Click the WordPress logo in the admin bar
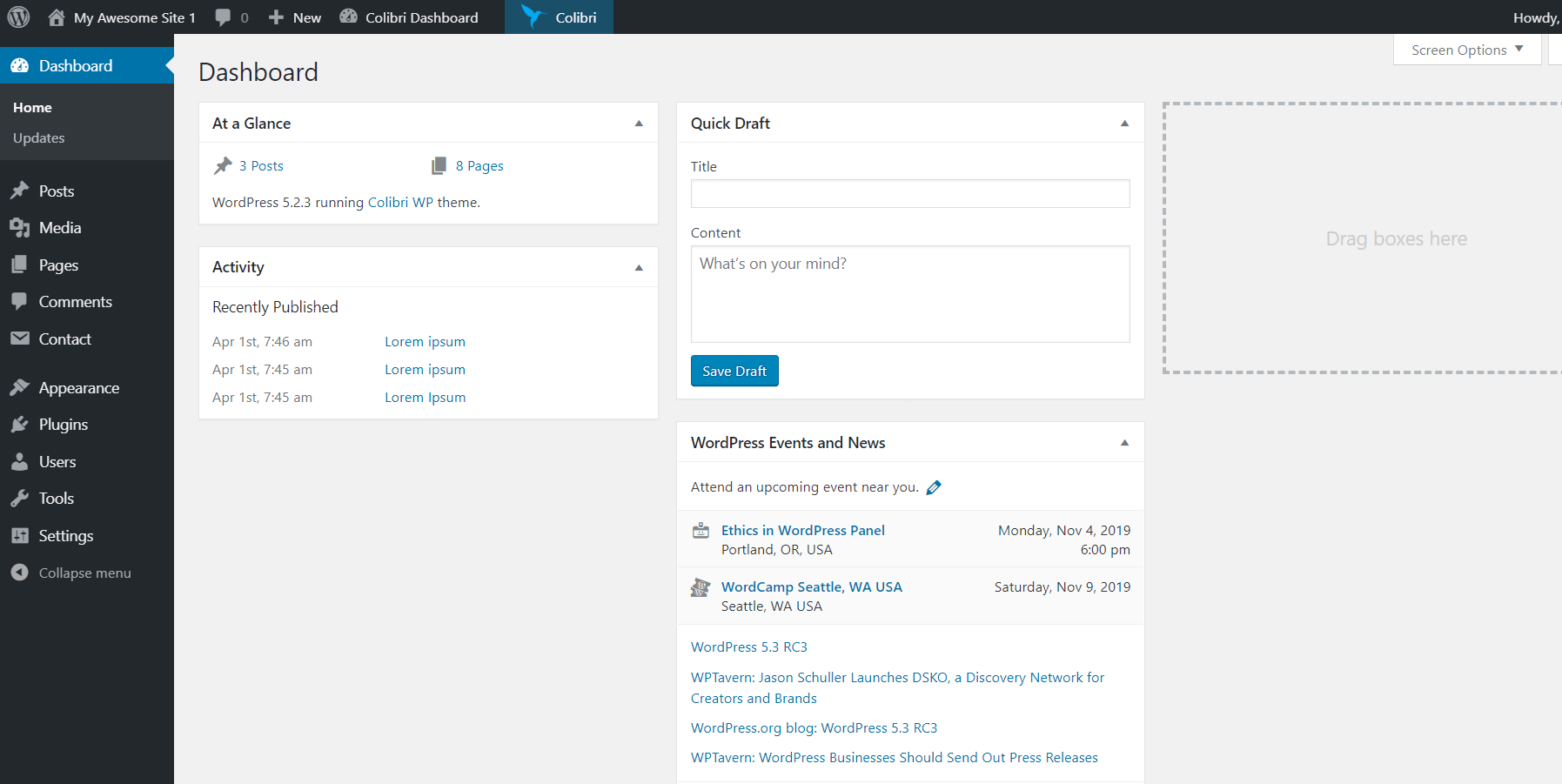The height and width of the screenshot is (784, 1562). click(x=18, y=17)
